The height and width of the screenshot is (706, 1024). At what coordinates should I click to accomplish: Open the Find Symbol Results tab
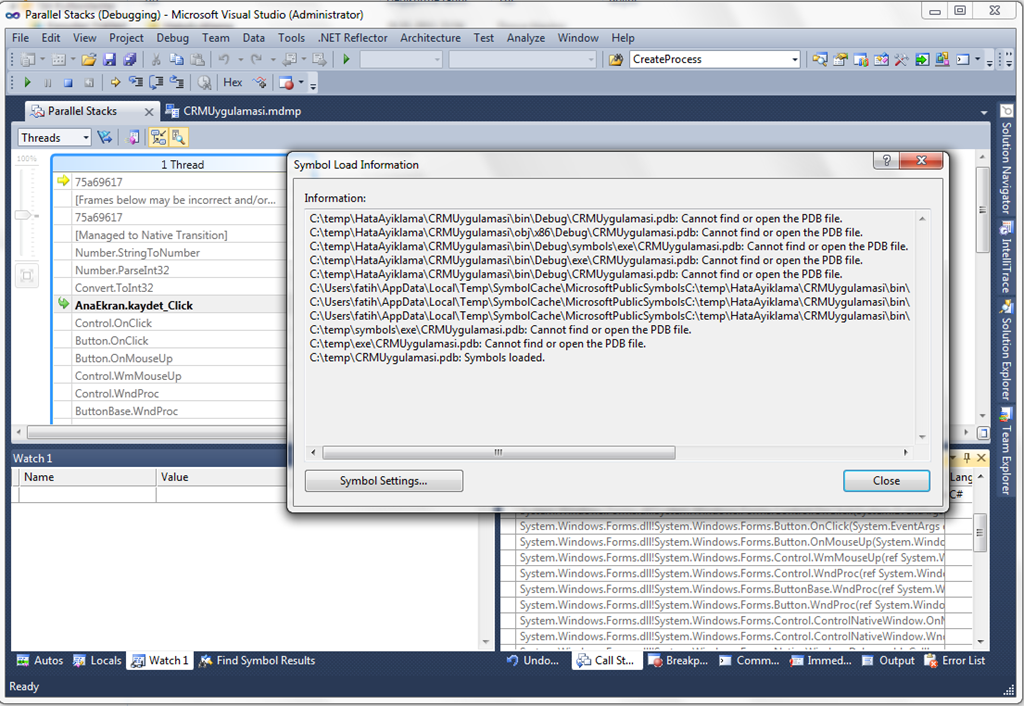257,660
